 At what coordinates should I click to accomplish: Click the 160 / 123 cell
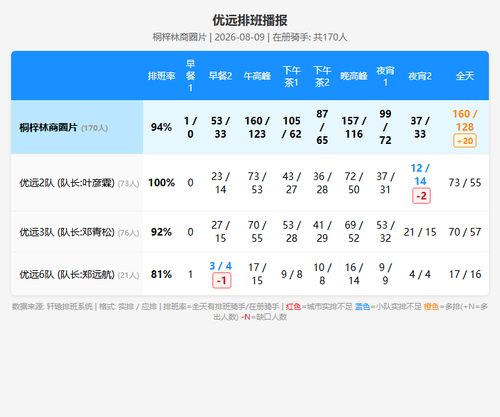click(x=257, y=127)
